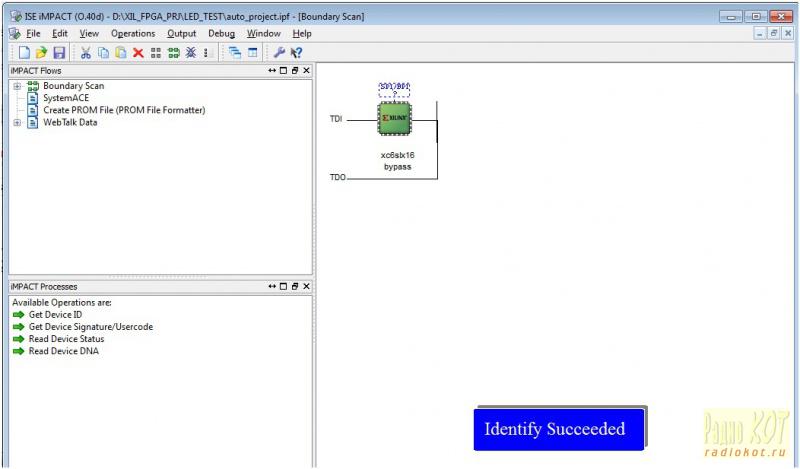Select the xc6slx16 Xilinx chip in chain
This screenshot has width=800, height=469.
(x=394, y=122)
